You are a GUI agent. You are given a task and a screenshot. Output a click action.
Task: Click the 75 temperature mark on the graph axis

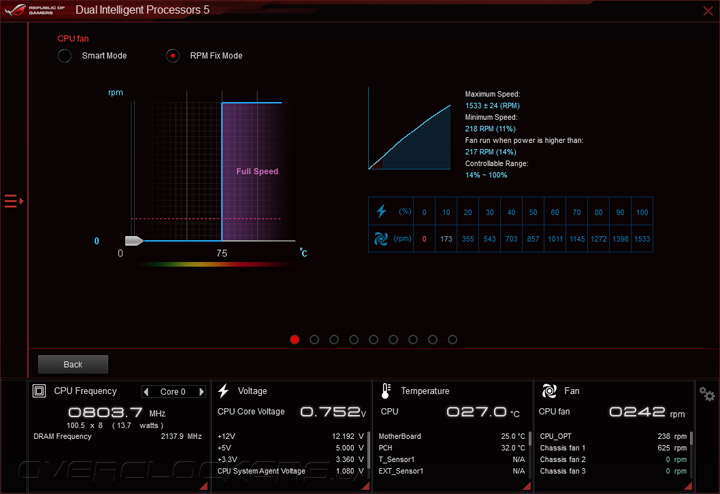point(222,253)
